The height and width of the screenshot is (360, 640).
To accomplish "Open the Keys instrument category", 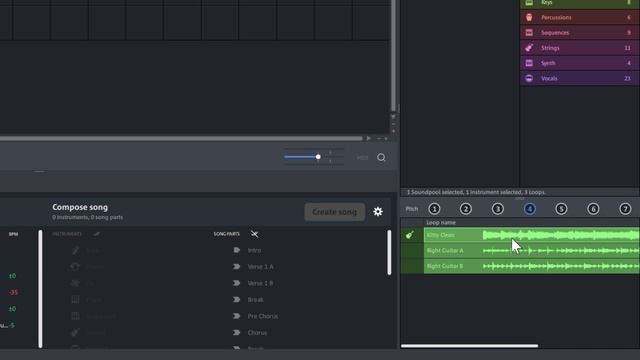I will coord(580,3).
